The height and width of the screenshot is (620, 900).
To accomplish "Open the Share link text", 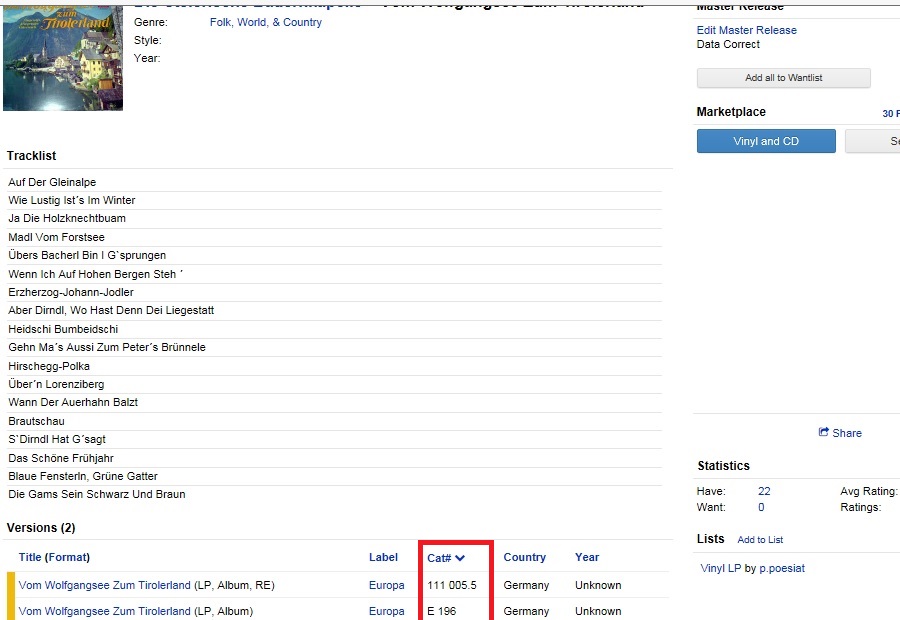I will [847, 433].
